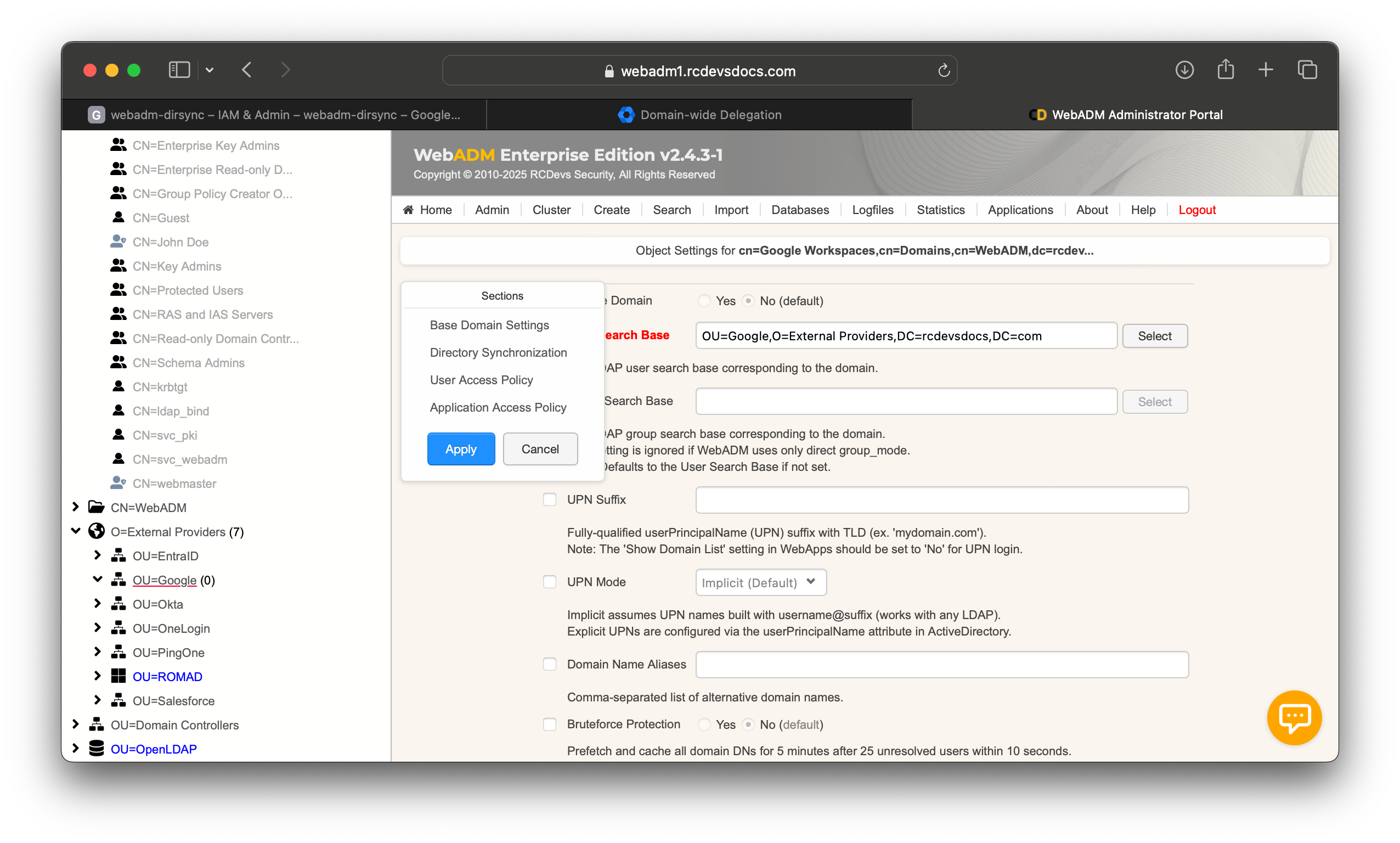Viewport: 1400px width, 843px height.
Task: Jump to the Application Access Policy section
Action: pyautogui.click(x=498, y=407)
